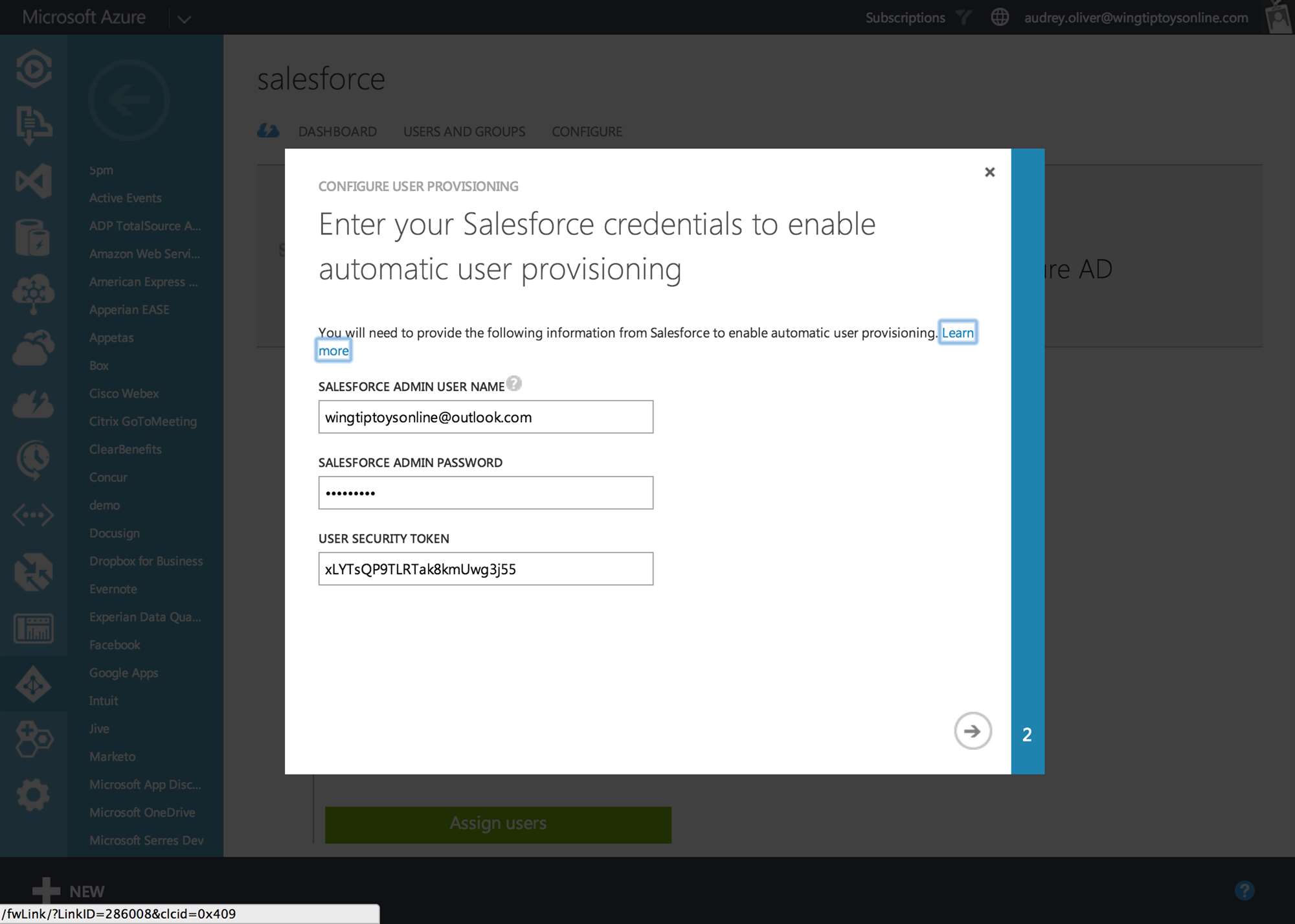Select Jive in the application list

tap(99, 728)
